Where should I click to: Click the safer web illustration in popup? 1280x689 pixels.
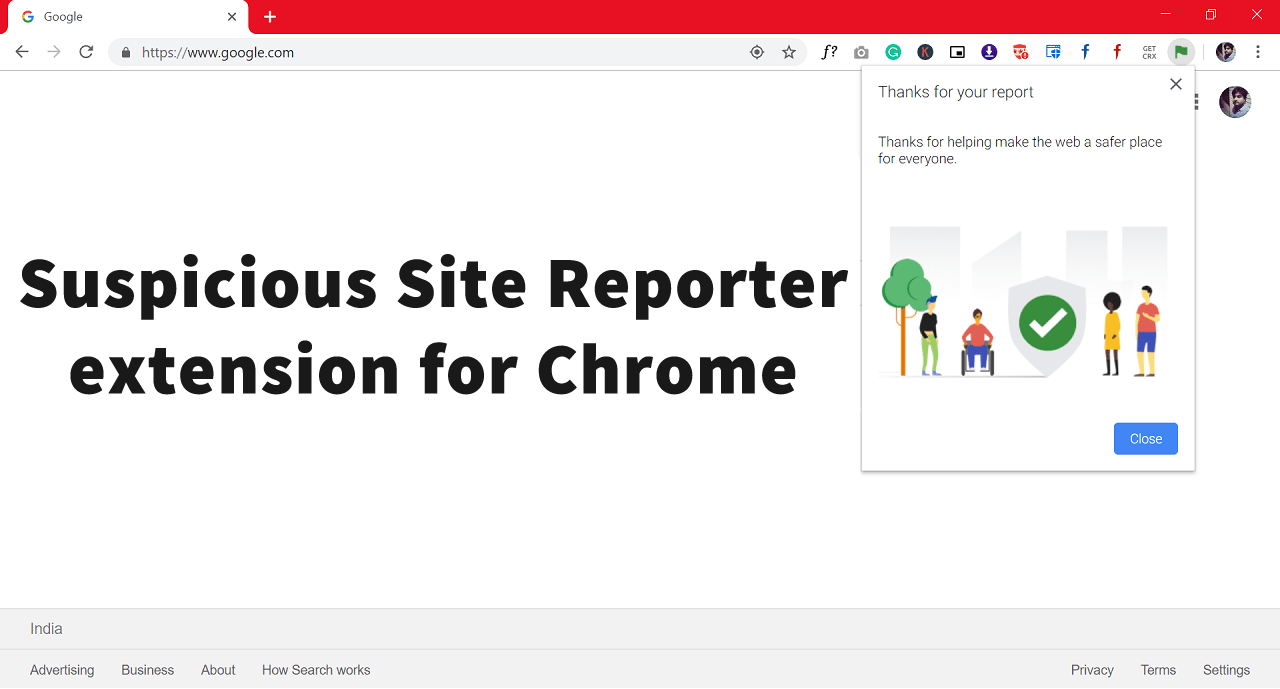click(x=1024, y=302)
